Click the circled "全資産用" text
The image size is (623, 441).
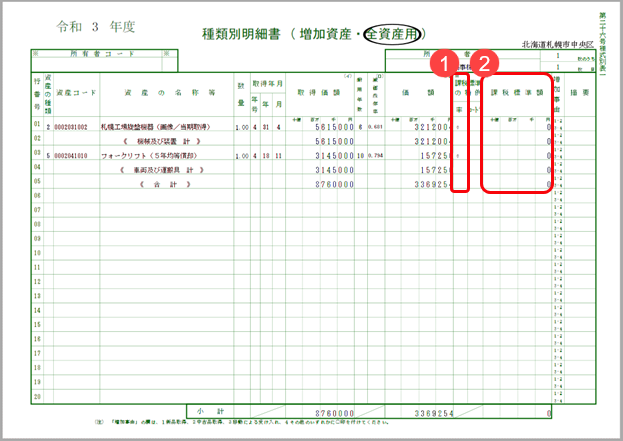click(x=392, y=34)
